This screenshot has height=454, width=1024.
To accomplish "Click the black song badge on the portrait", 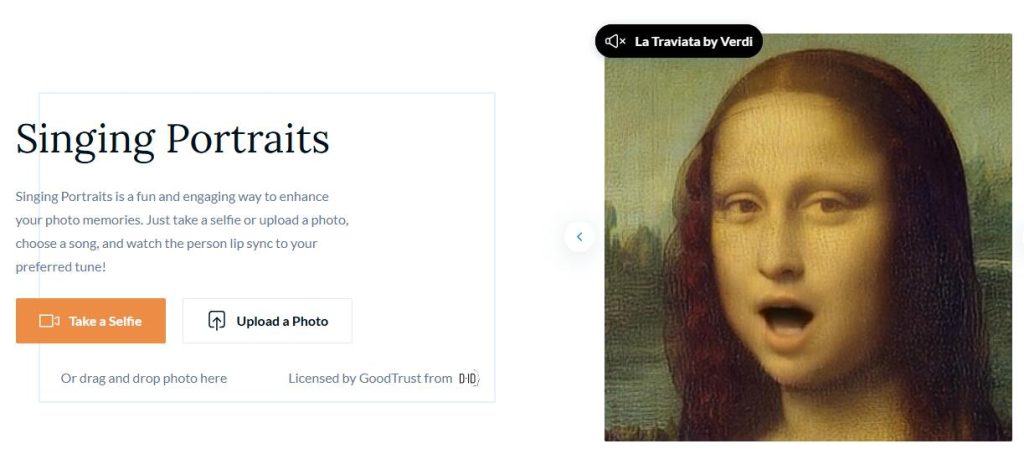I will 679,41.
